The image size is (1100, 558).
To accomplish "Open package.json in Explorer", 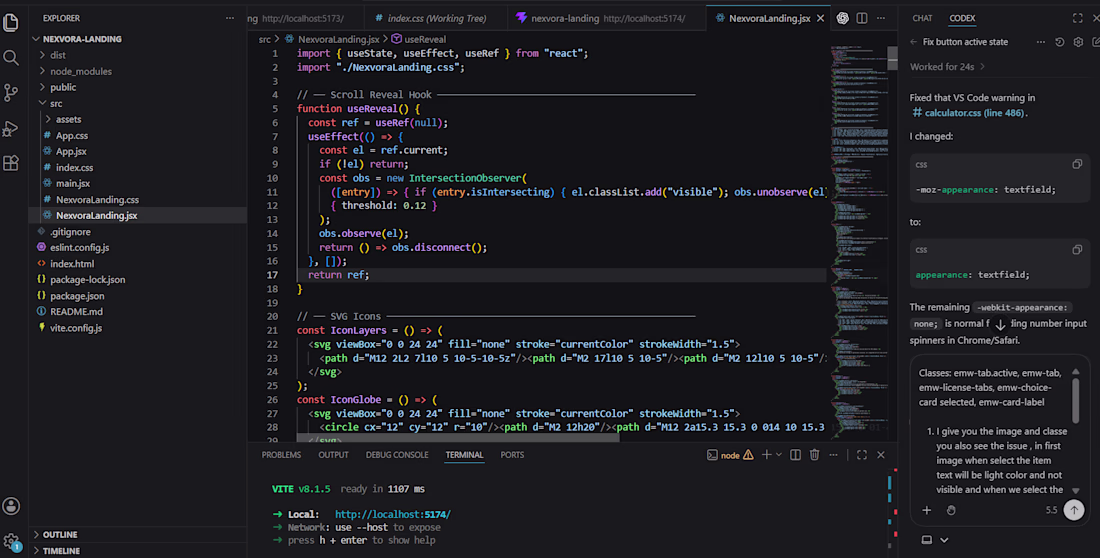I will [x=77, y=295].
